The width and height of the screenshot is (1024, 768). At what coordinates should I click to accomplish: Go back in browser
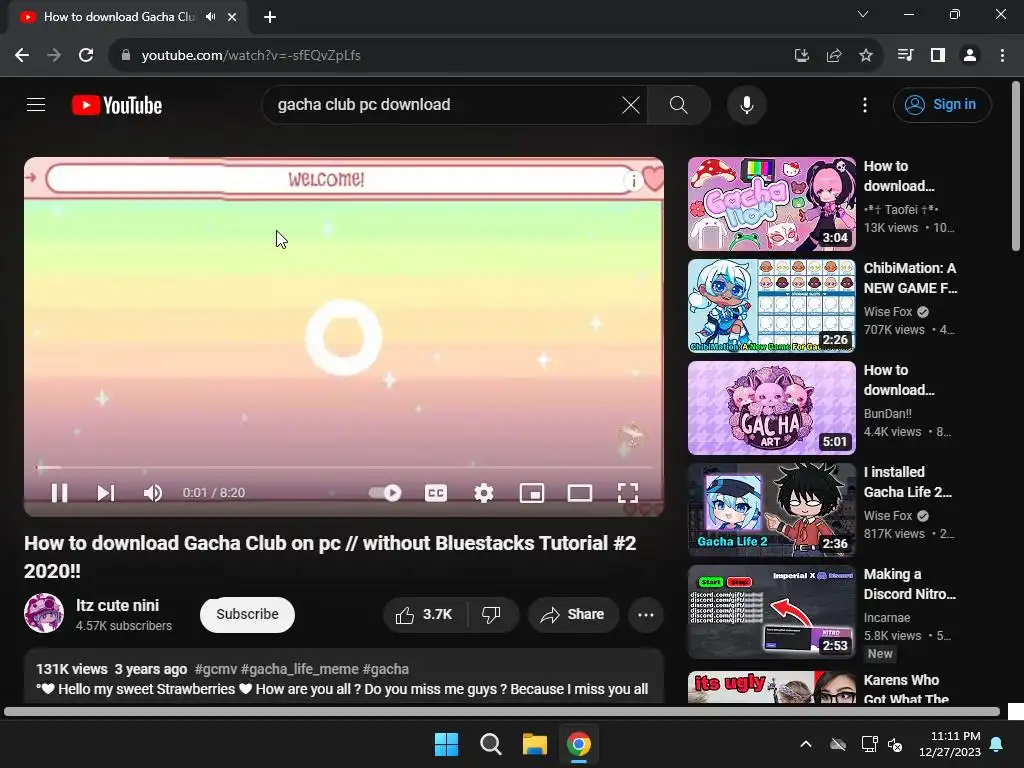pos(22,56)
